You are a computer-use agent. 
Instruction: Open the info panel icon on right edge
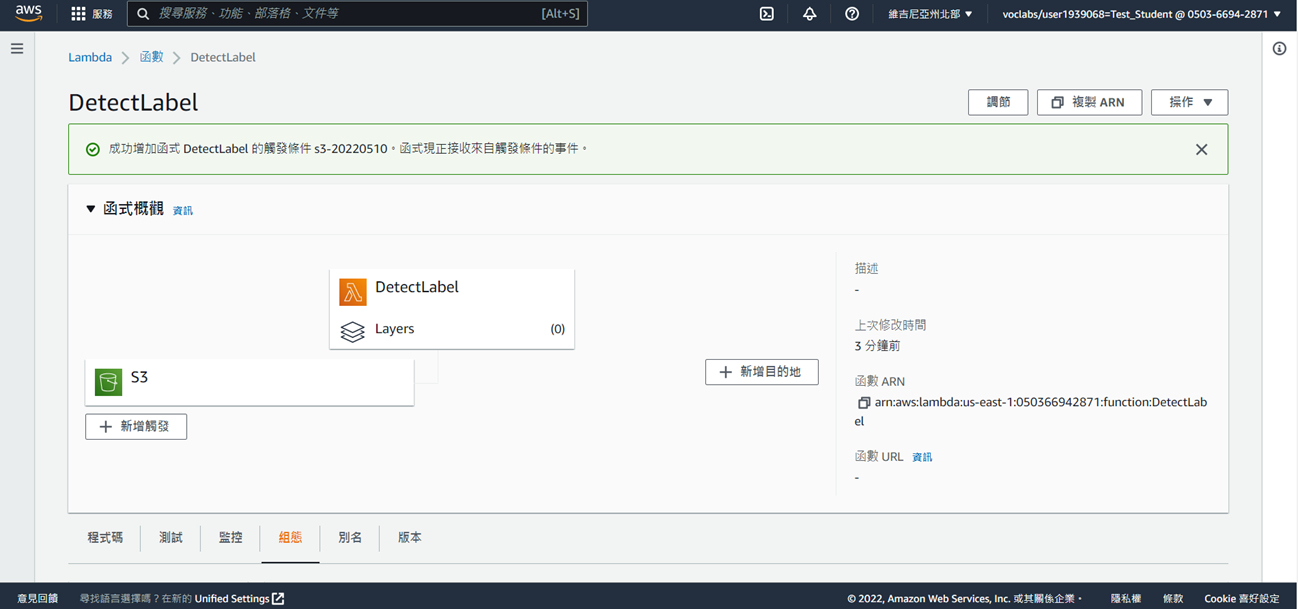tap(1279, 48)
